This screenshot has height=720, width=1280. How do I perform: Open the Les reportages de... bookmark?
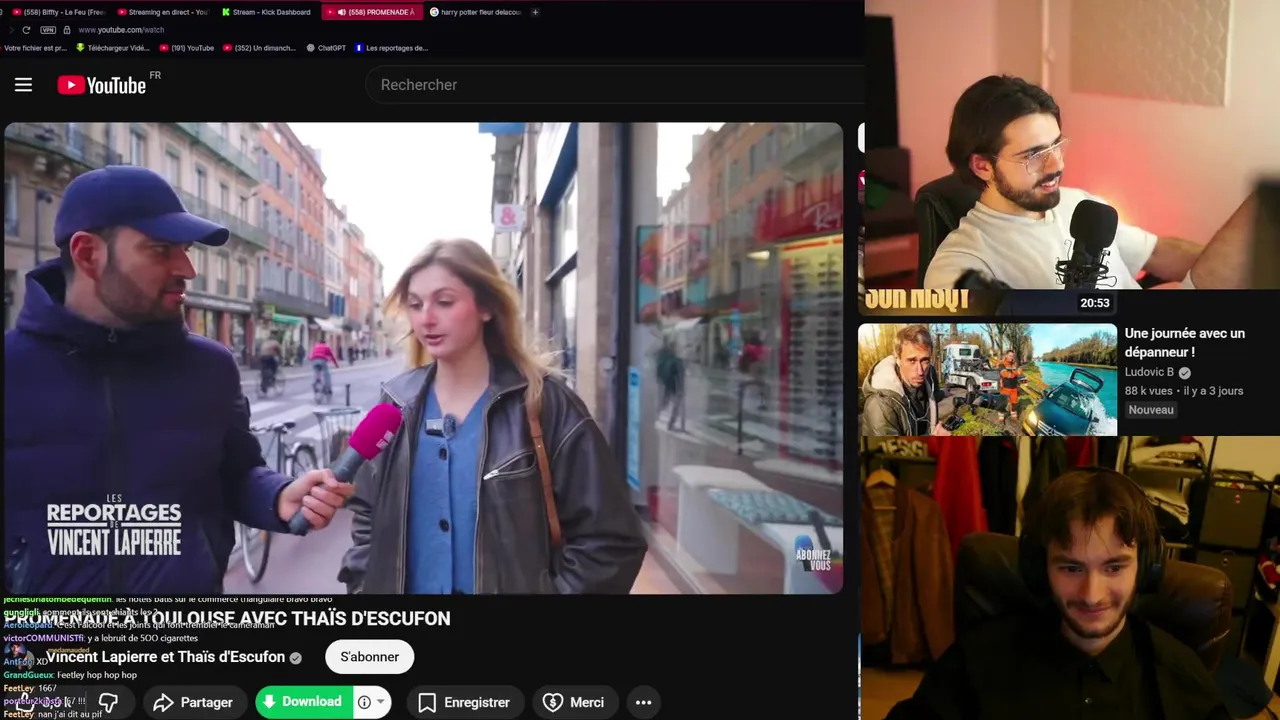[391, 48]
